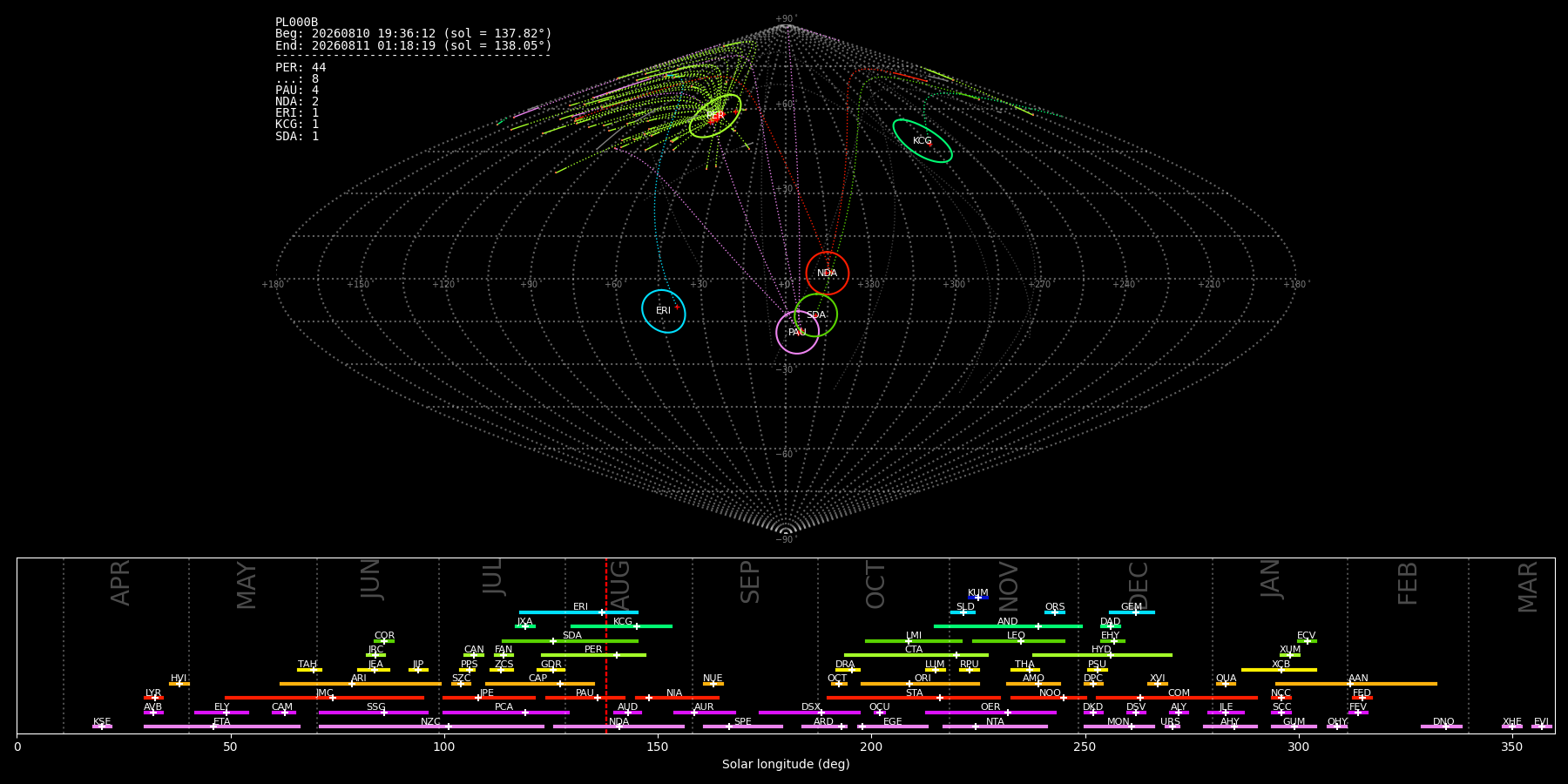
Task: Click the KCG radiant ellipse
Action: pos(923,140)
